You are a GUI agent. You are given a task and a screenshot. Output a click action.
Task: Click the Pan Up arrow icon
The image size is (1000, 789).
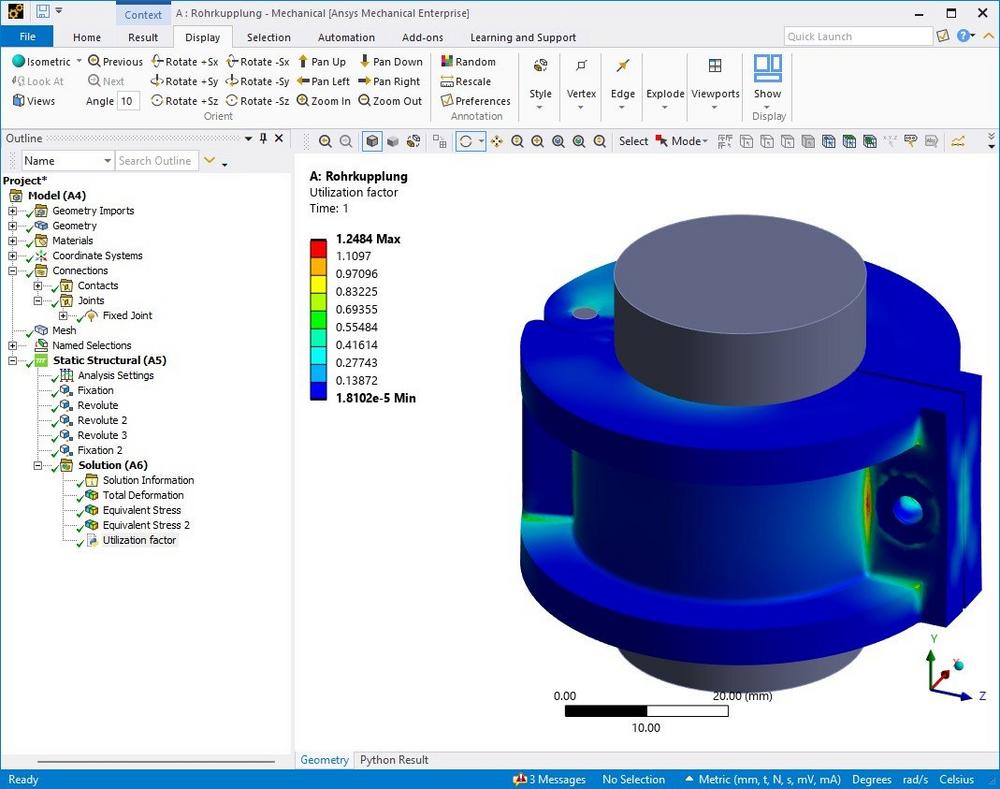304,62
